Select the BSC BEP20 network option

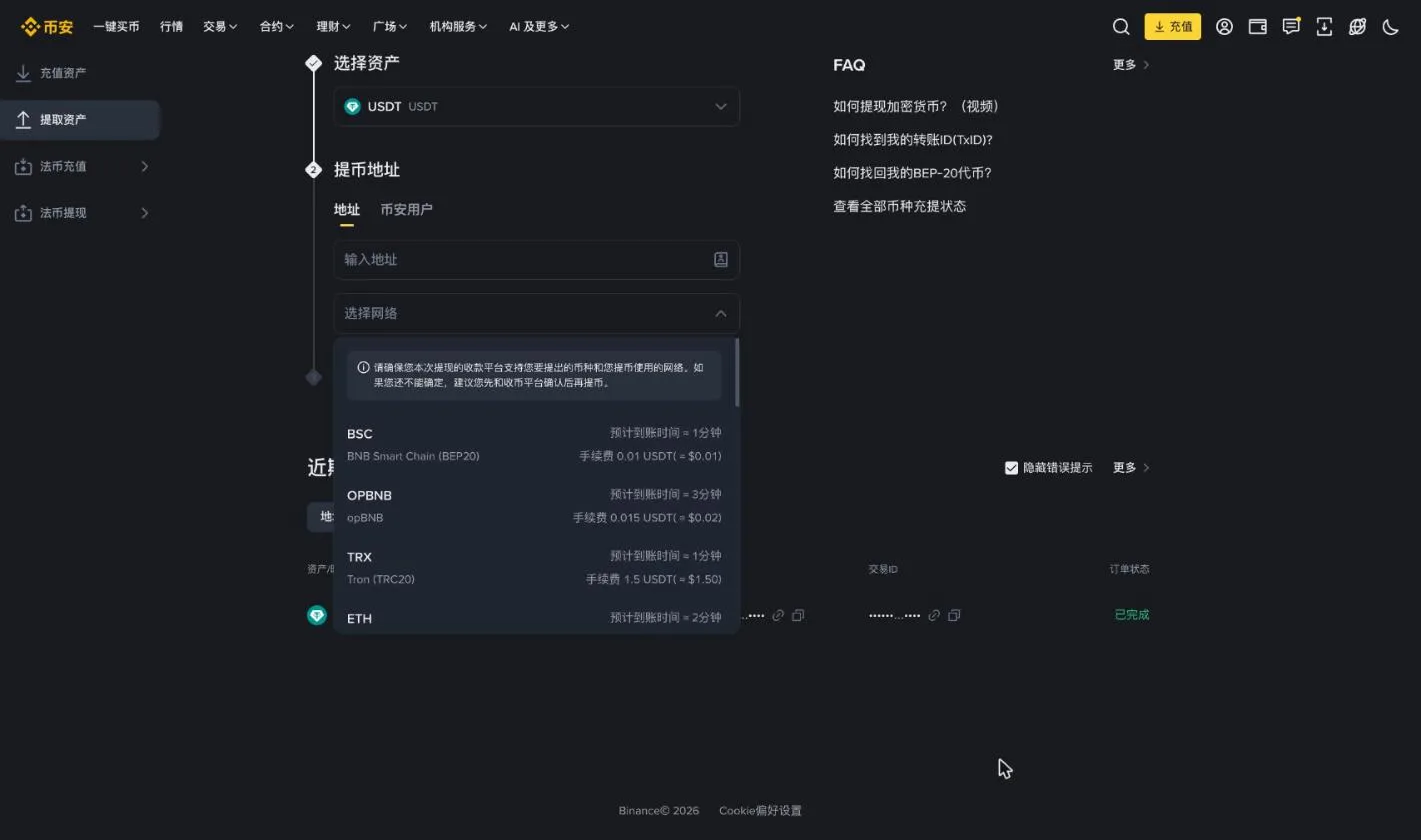click(534, 444)
